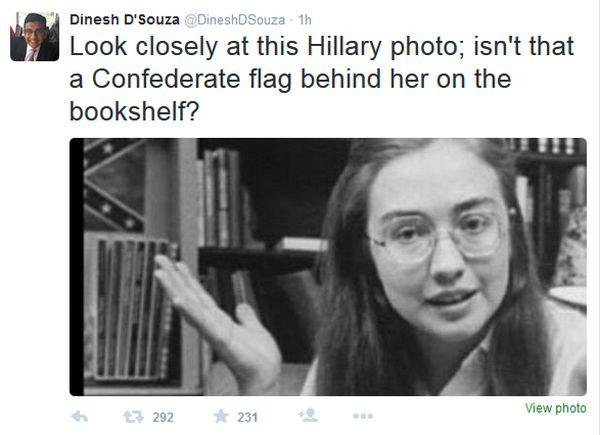Click the 1h timestamp of the tweet
Viewport: 600px width, 435px height.
305,20
